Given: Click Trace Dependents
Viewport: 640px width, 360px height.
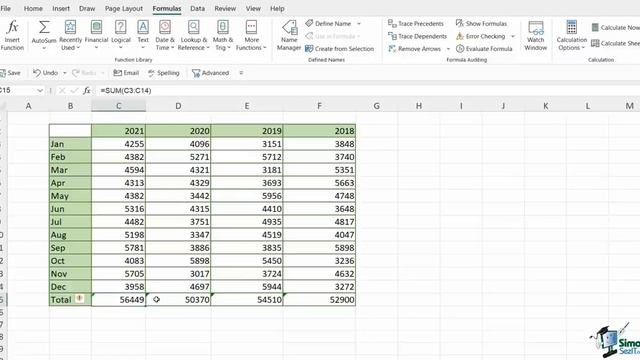Looking at the screenshot, I should pos(418,36).
